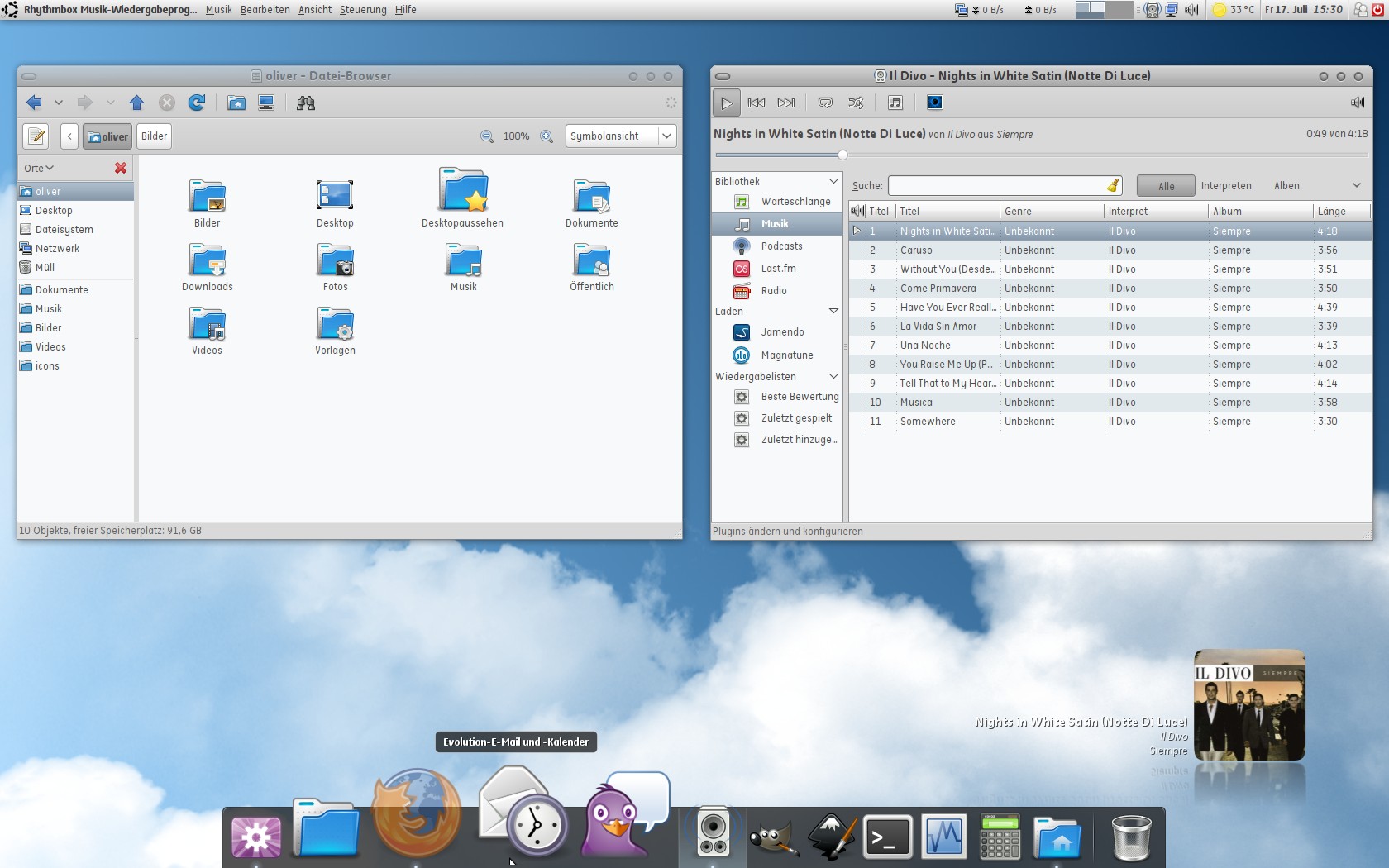The width and height of the screenshot is (1389, 868).
Task: Collapse the Bibliothek section
Action: (833, 181)
